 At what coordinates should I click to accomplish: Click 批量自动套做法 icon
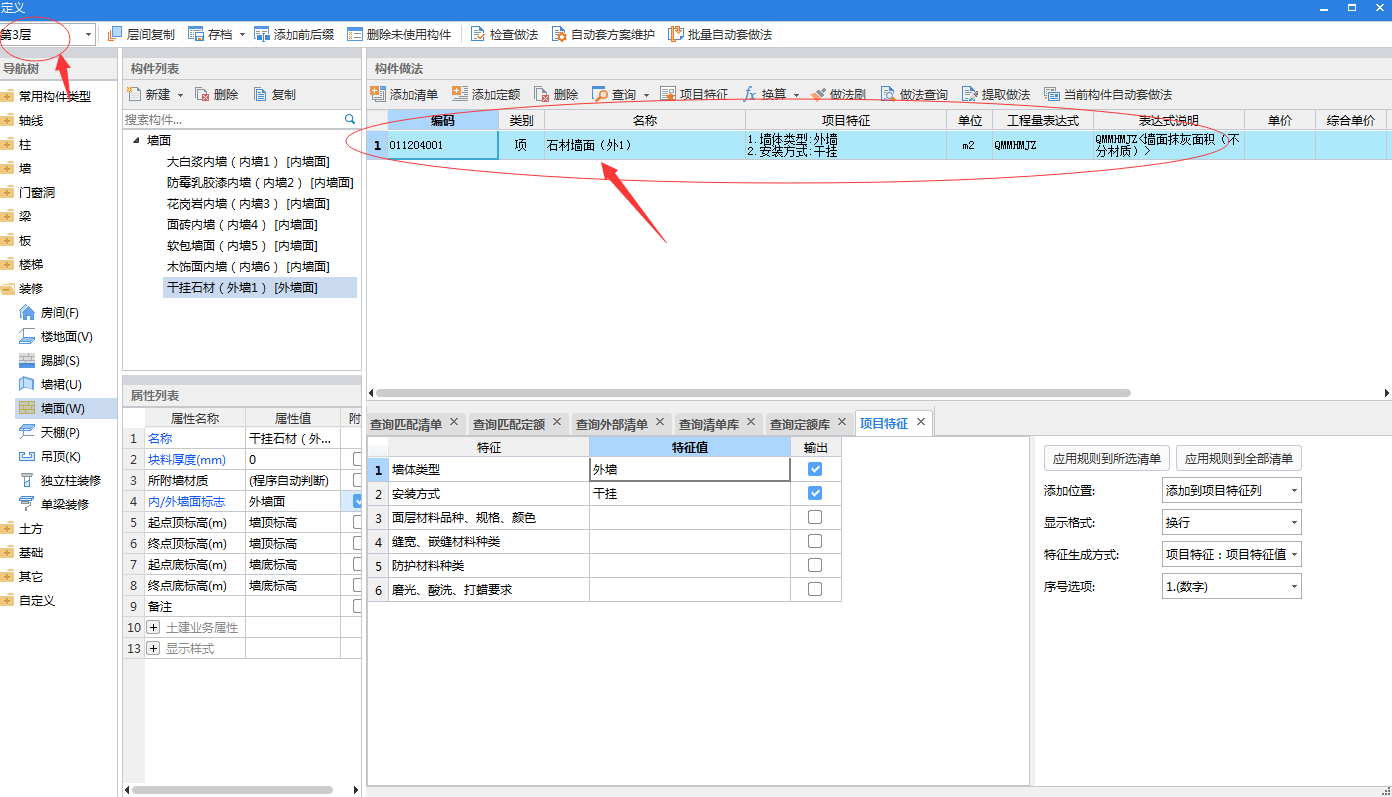tap(676, 34)
